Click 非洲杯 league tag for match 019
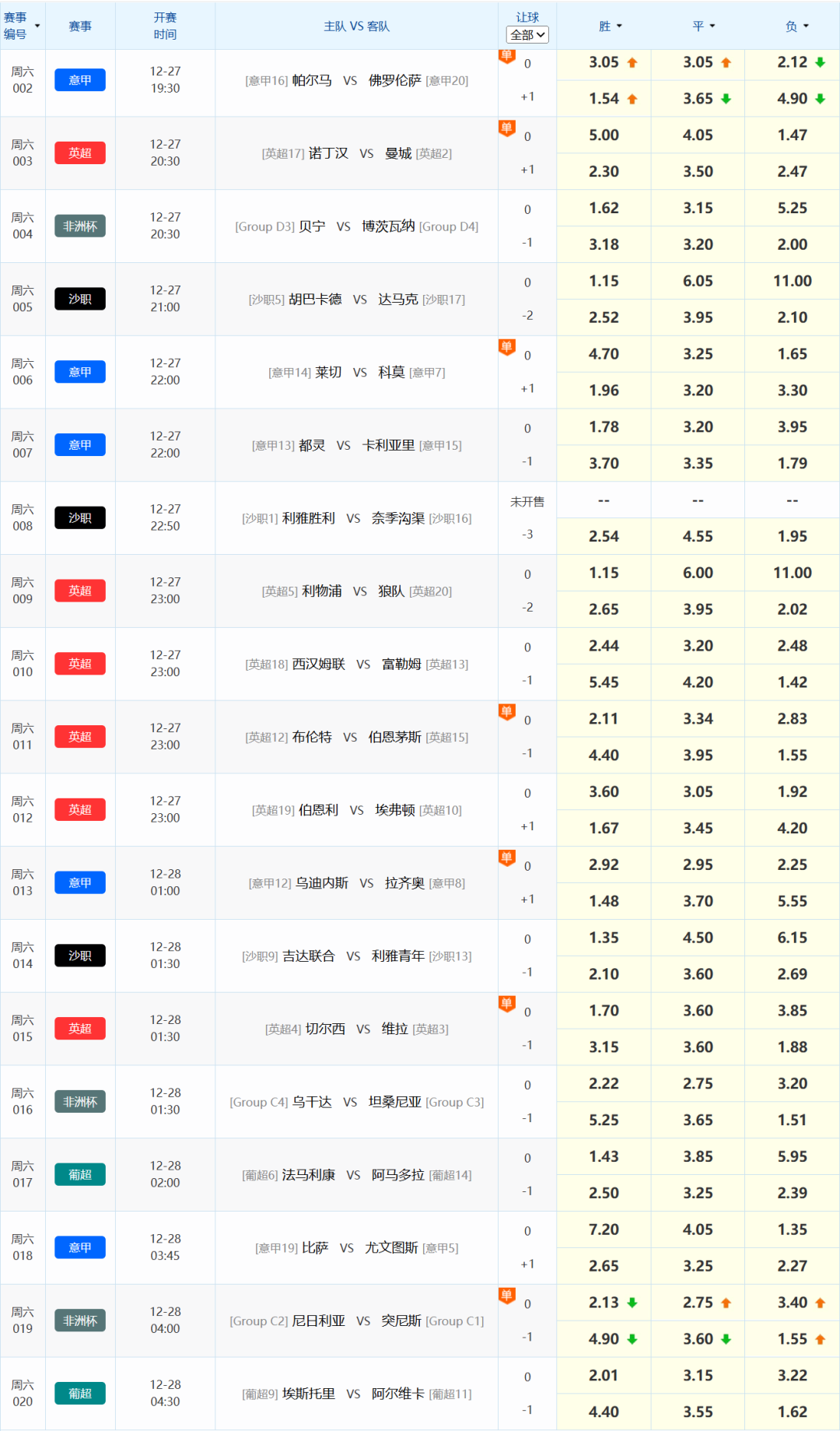Image resolution: width=840 pixels, height=1431 pixels. pyautogui.click(x=80, y=1321)
